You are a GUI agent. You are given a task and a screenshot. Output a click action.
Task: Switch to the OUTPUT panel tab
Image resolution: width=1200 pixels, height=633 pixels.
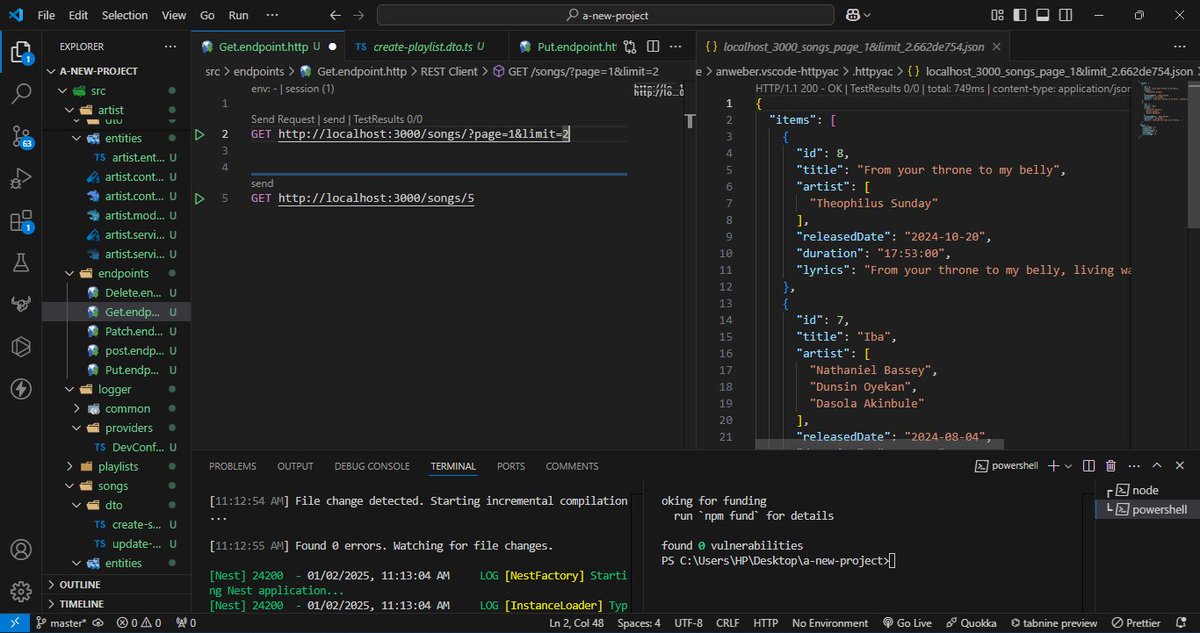click(295, 466)
